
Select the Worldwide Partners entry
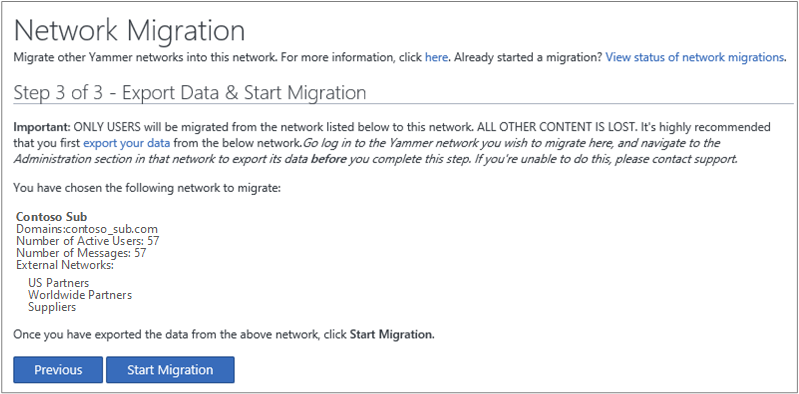pos(80,295)
